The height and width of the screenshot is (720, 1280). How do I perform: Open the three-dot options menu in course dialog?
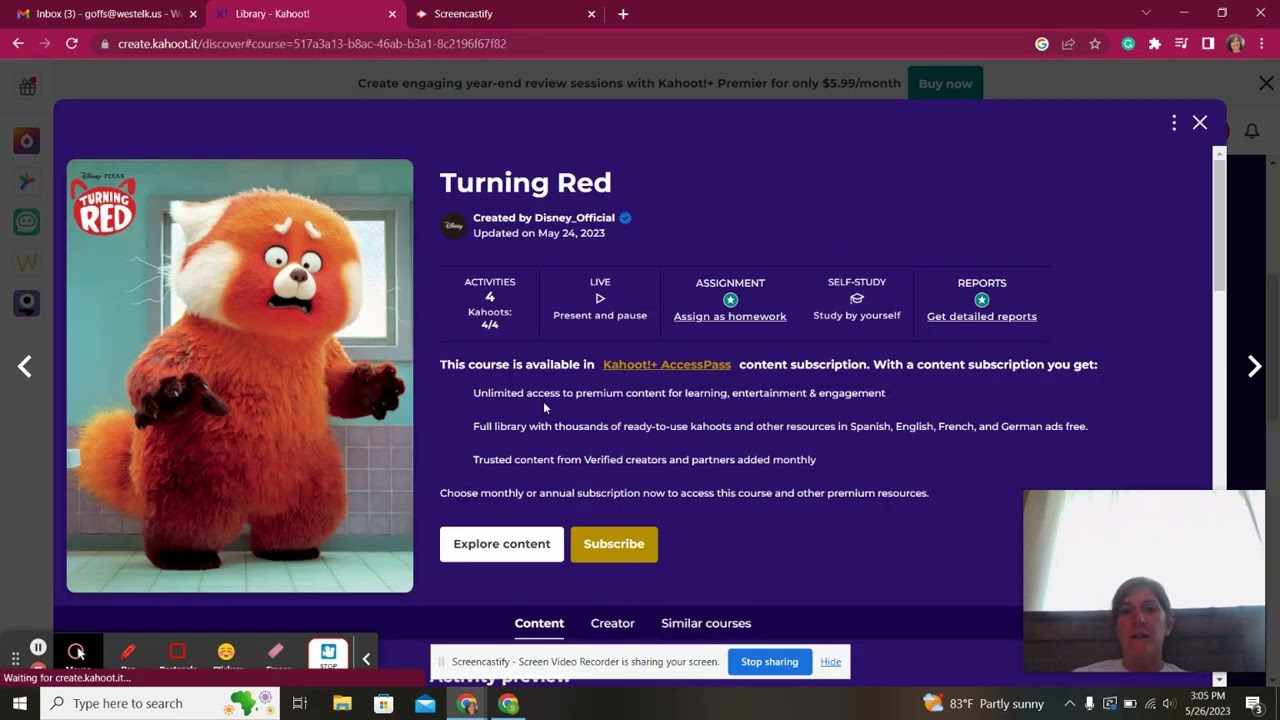click(1174, 122)
